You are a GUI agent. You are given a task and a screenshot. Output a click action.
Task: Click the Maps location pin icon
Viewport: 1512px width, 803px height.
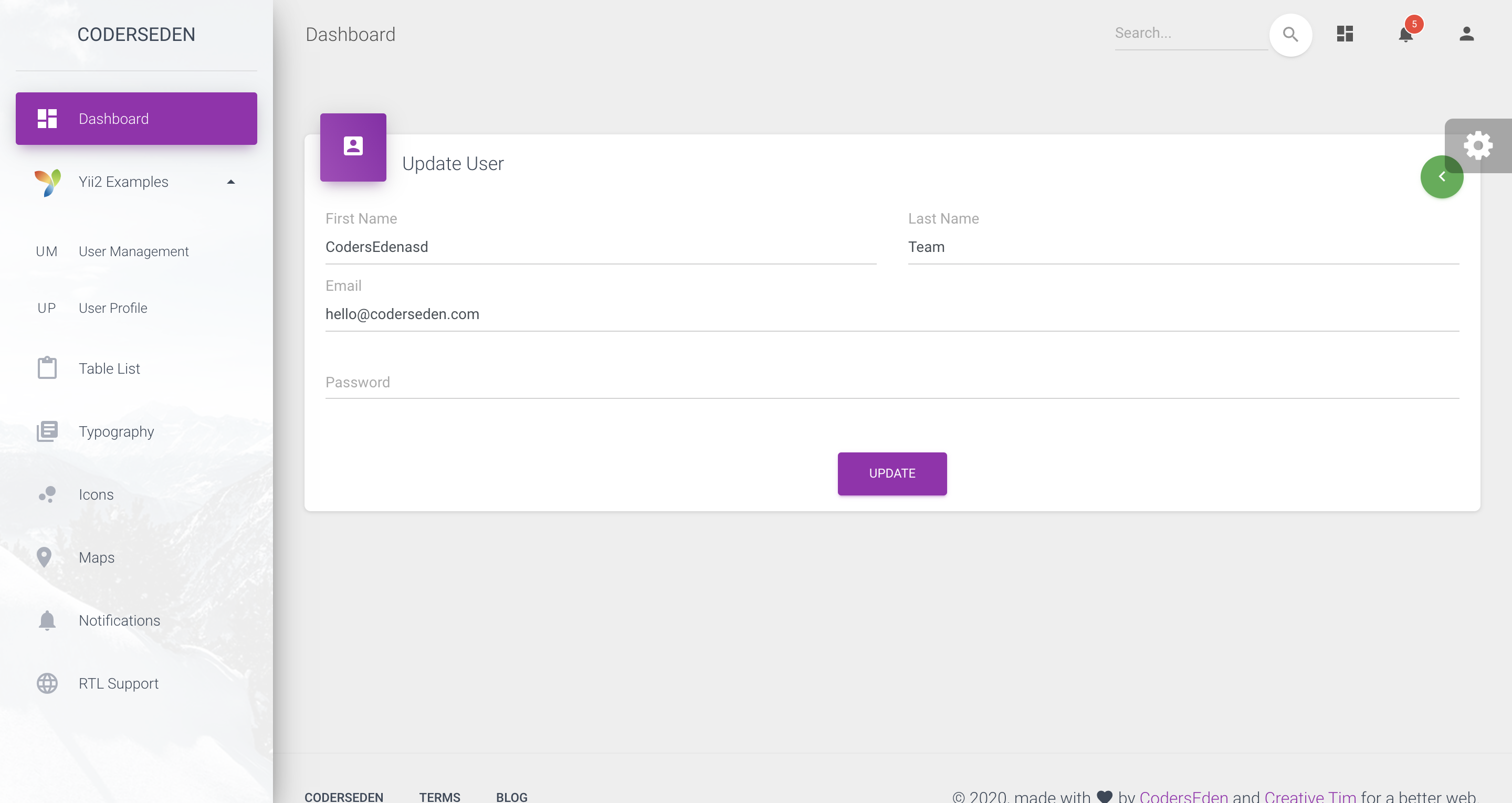pos(45,556)
